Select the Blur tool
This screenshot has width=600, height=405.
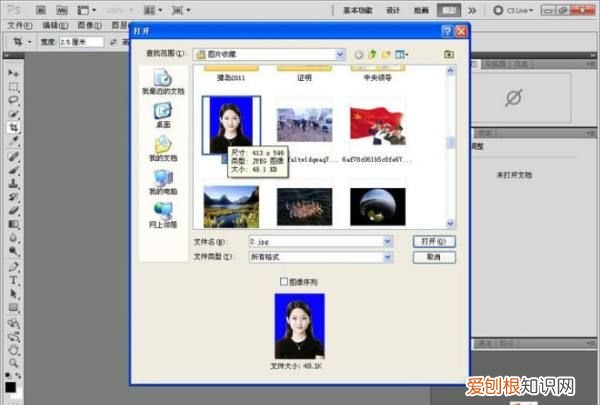pos(13,238)
